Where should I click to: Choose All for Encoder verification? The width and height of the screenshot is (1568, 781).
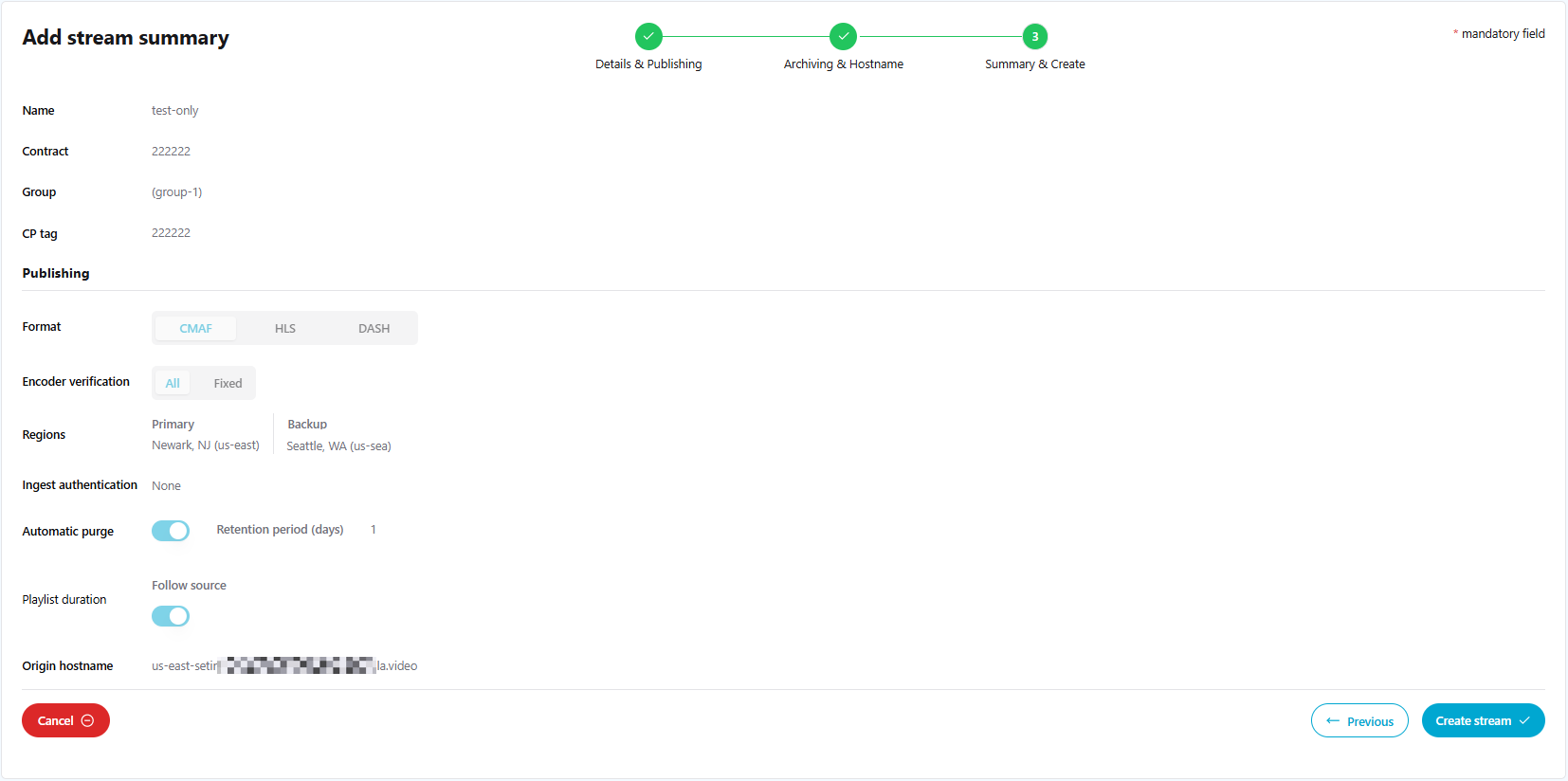click(x=173, y=383)
